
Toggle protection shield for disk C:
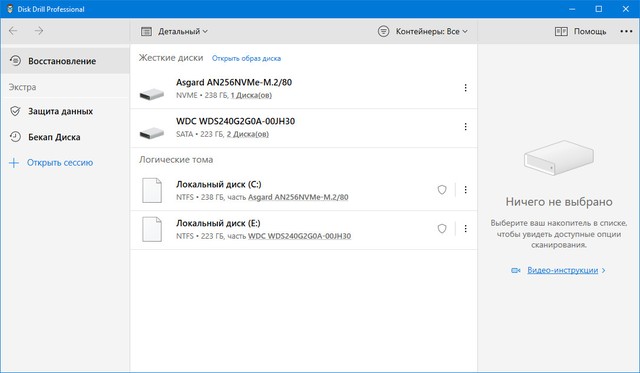point(442,189)
